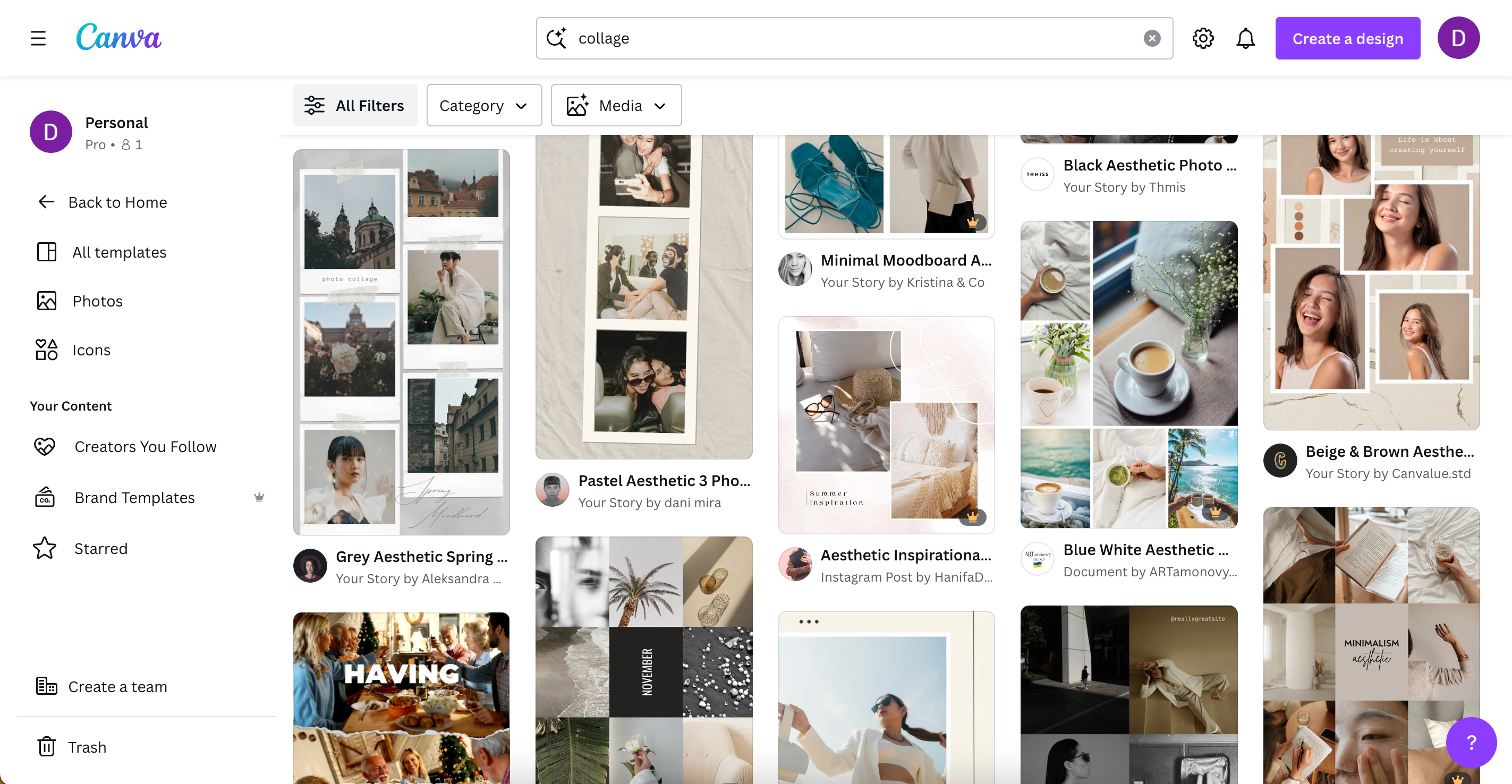
Task: Clear the search field text
Action: [1152, 38]
